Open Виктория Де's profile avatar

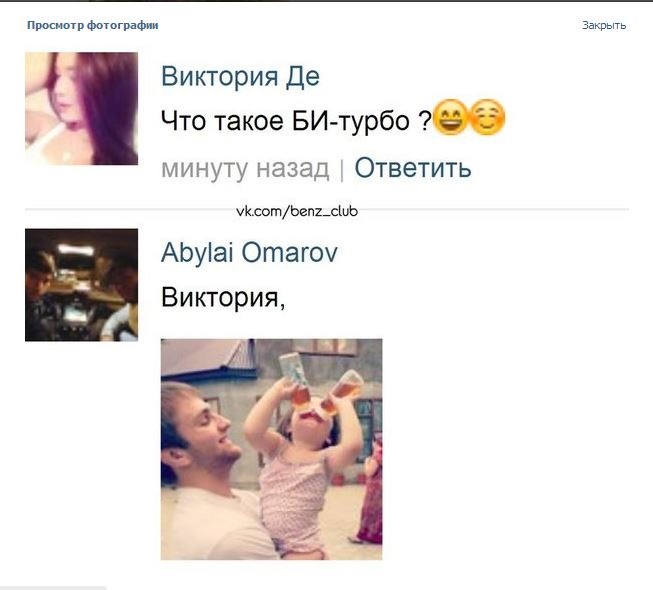pyautogui.click(x=81, y=108)
